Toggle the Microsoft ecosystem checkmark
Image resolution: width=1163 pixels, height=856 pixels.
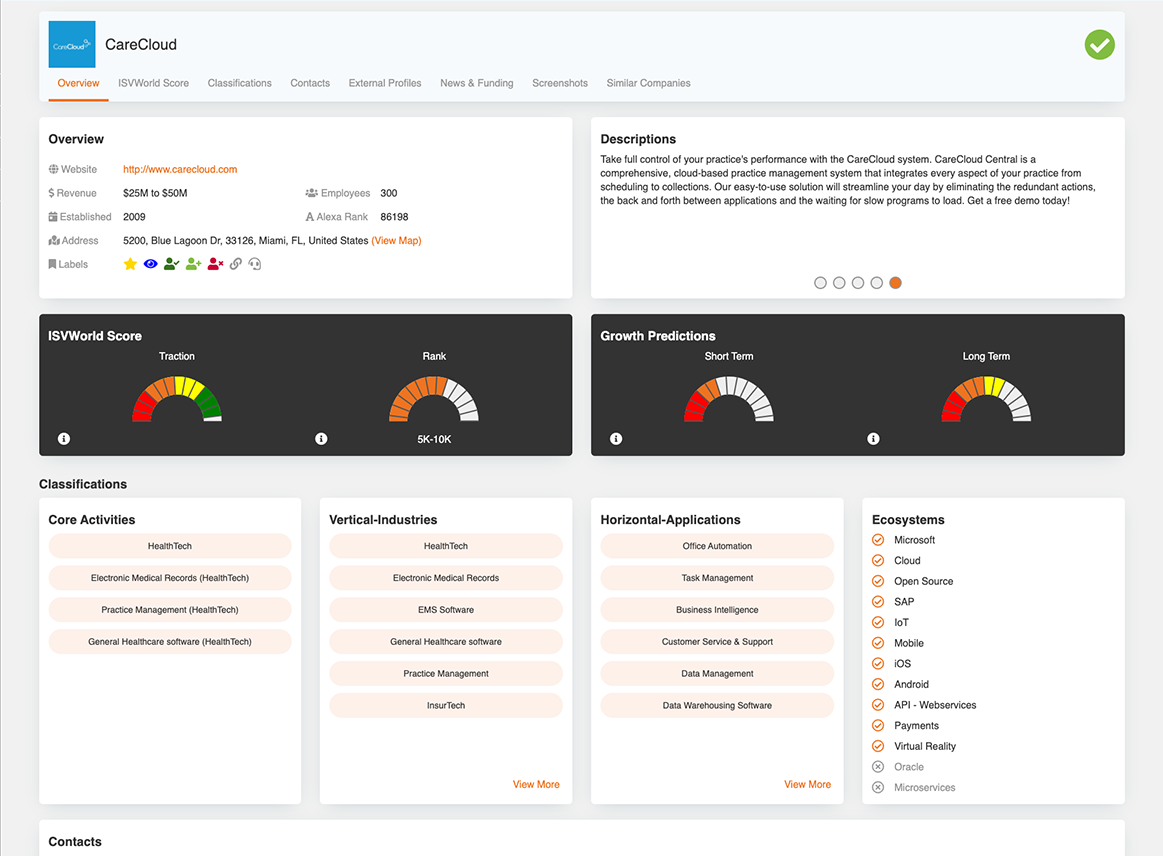[876, 539]
